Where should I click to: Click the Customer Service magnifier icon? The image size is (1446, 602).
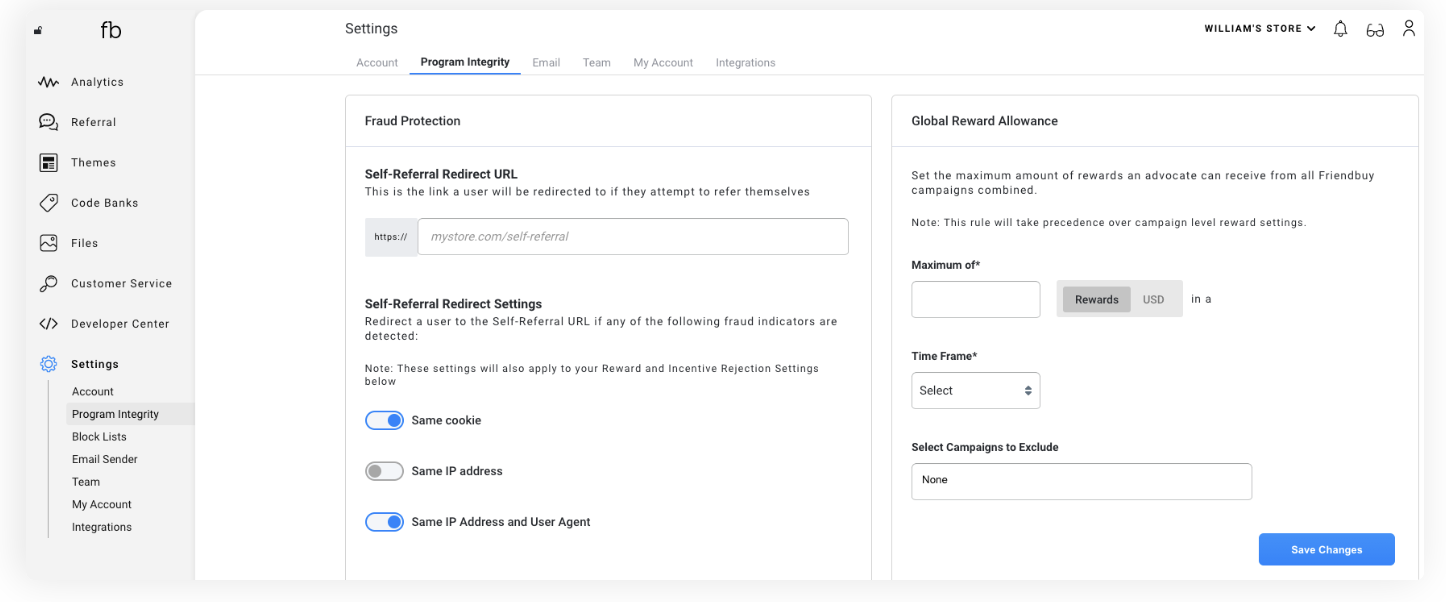pos(48,284)
